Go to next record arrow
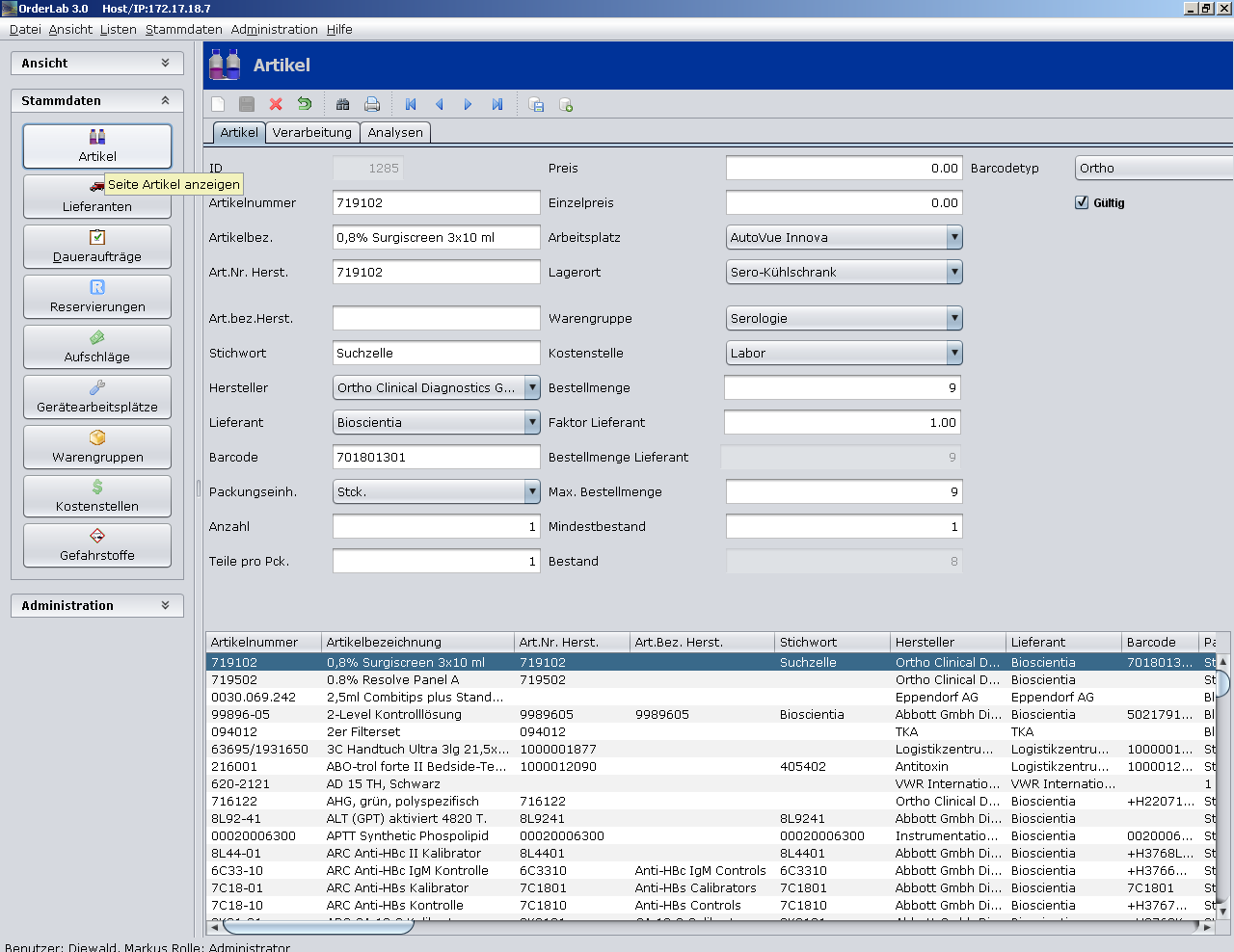1234x952 pixels. [x=469, y=104]
